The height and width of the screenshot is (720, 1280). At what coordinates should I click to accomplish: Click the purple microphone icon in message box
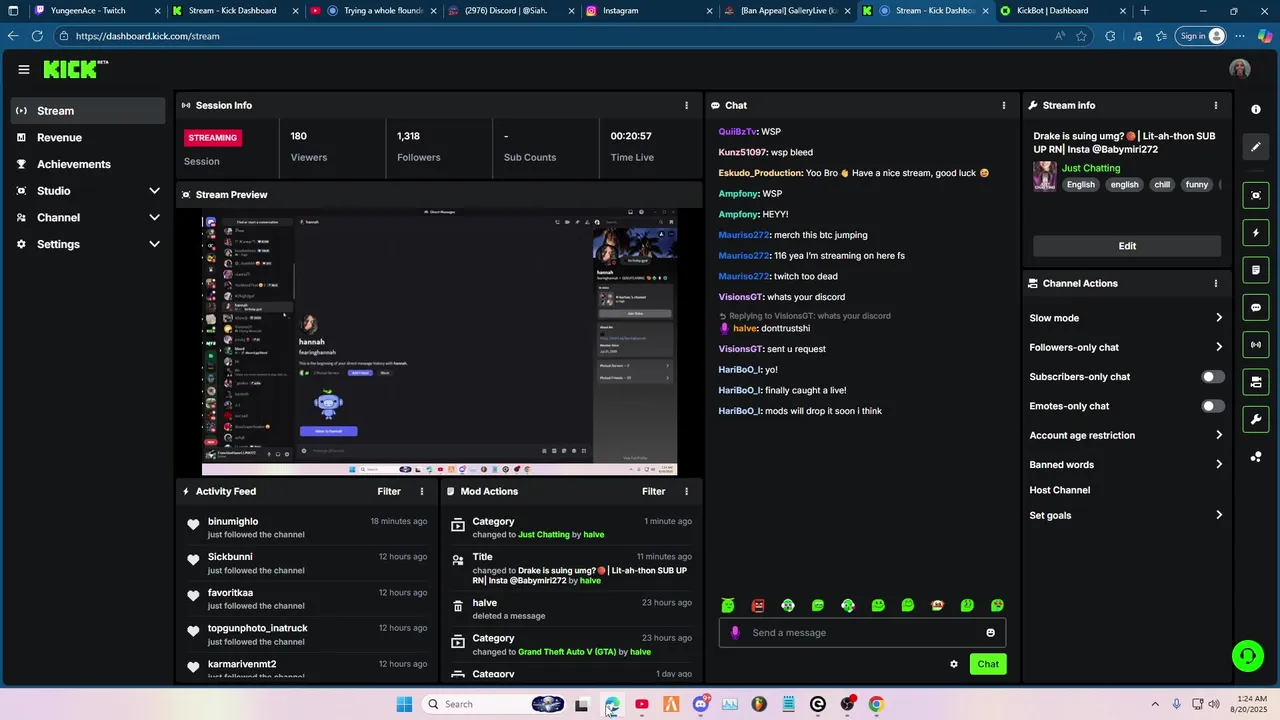coord(735,632)
